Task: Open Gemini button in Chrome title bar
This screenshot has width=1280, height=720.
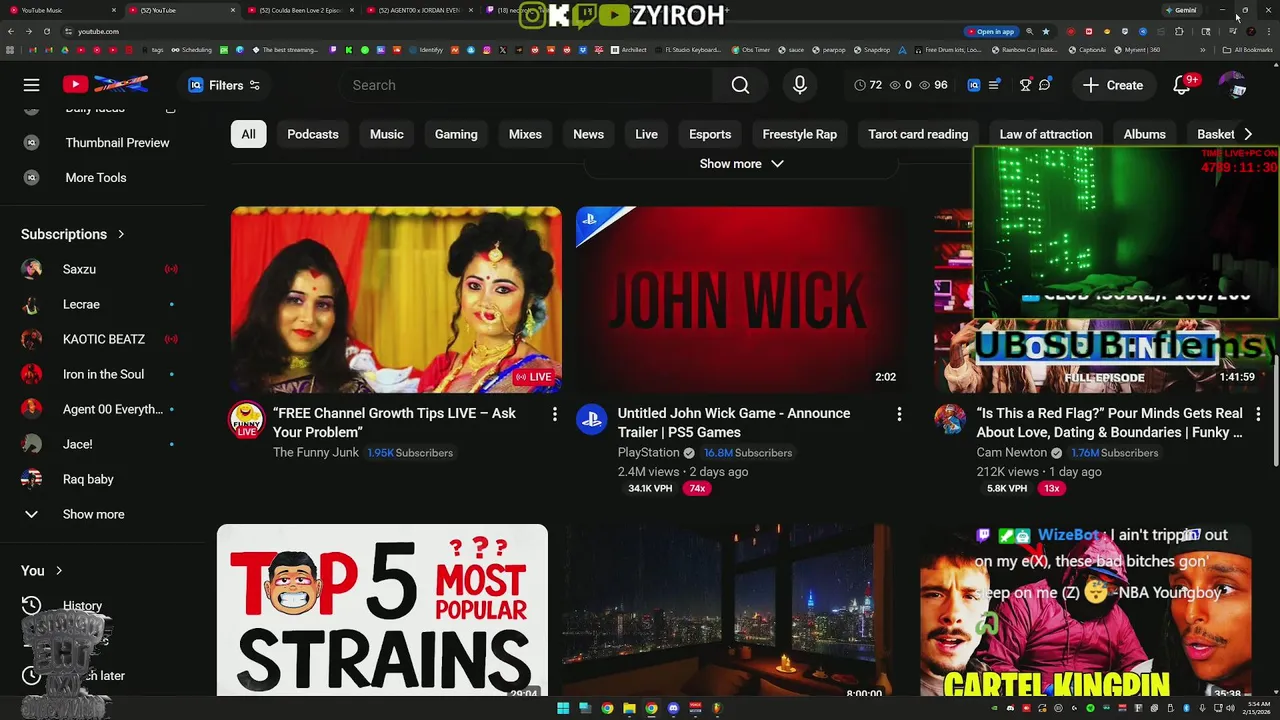Action: pos(1181,10)
